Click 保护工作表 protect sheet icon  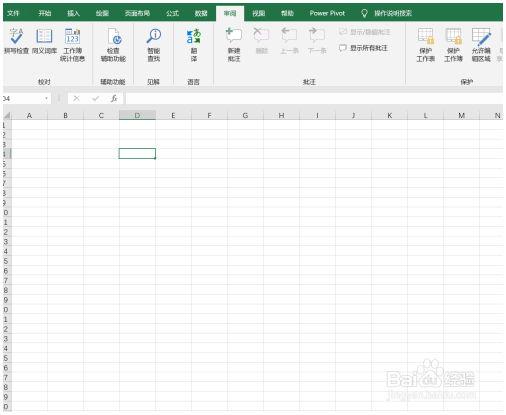tap(426, 45)
